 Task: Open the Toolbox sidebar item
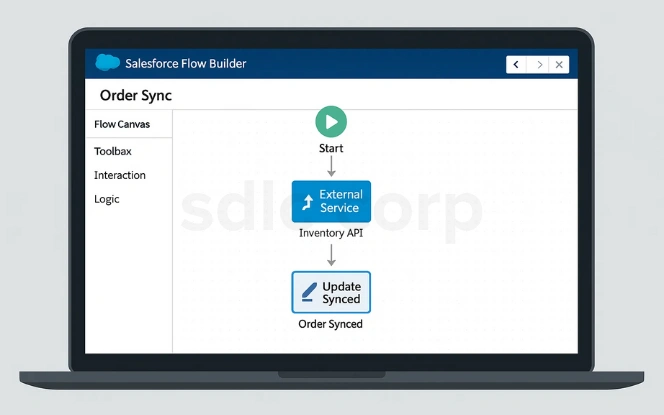(x=113, y=151)
